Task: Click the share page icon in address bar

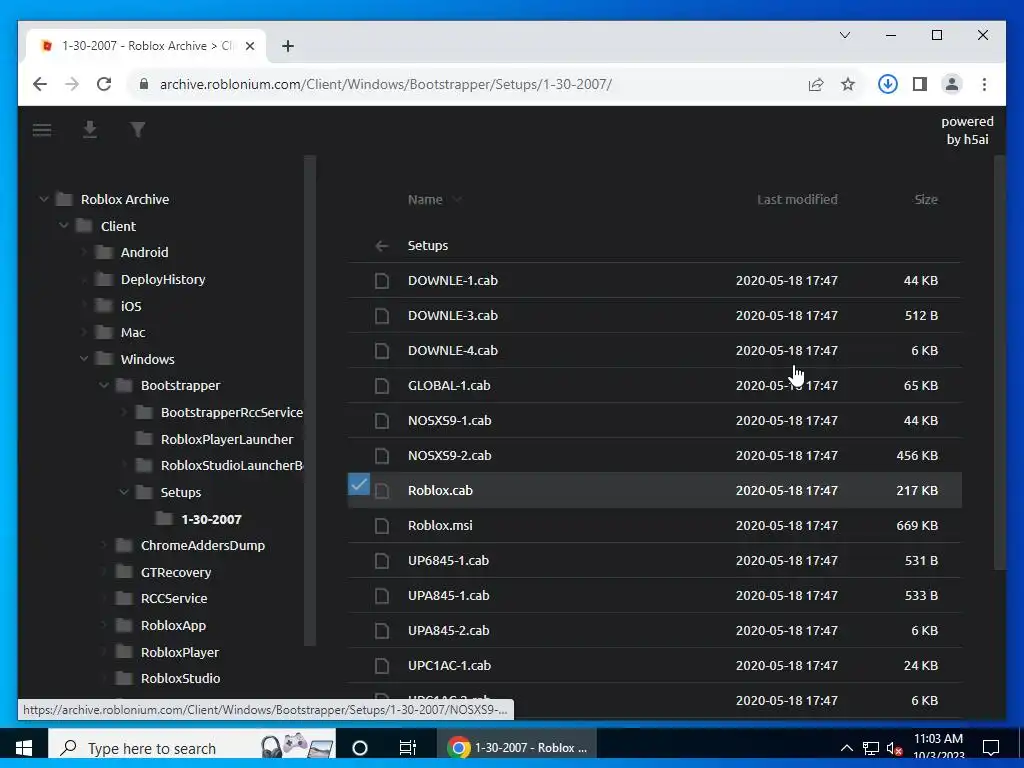Action: pyautogui.click(x=816, y=84)
